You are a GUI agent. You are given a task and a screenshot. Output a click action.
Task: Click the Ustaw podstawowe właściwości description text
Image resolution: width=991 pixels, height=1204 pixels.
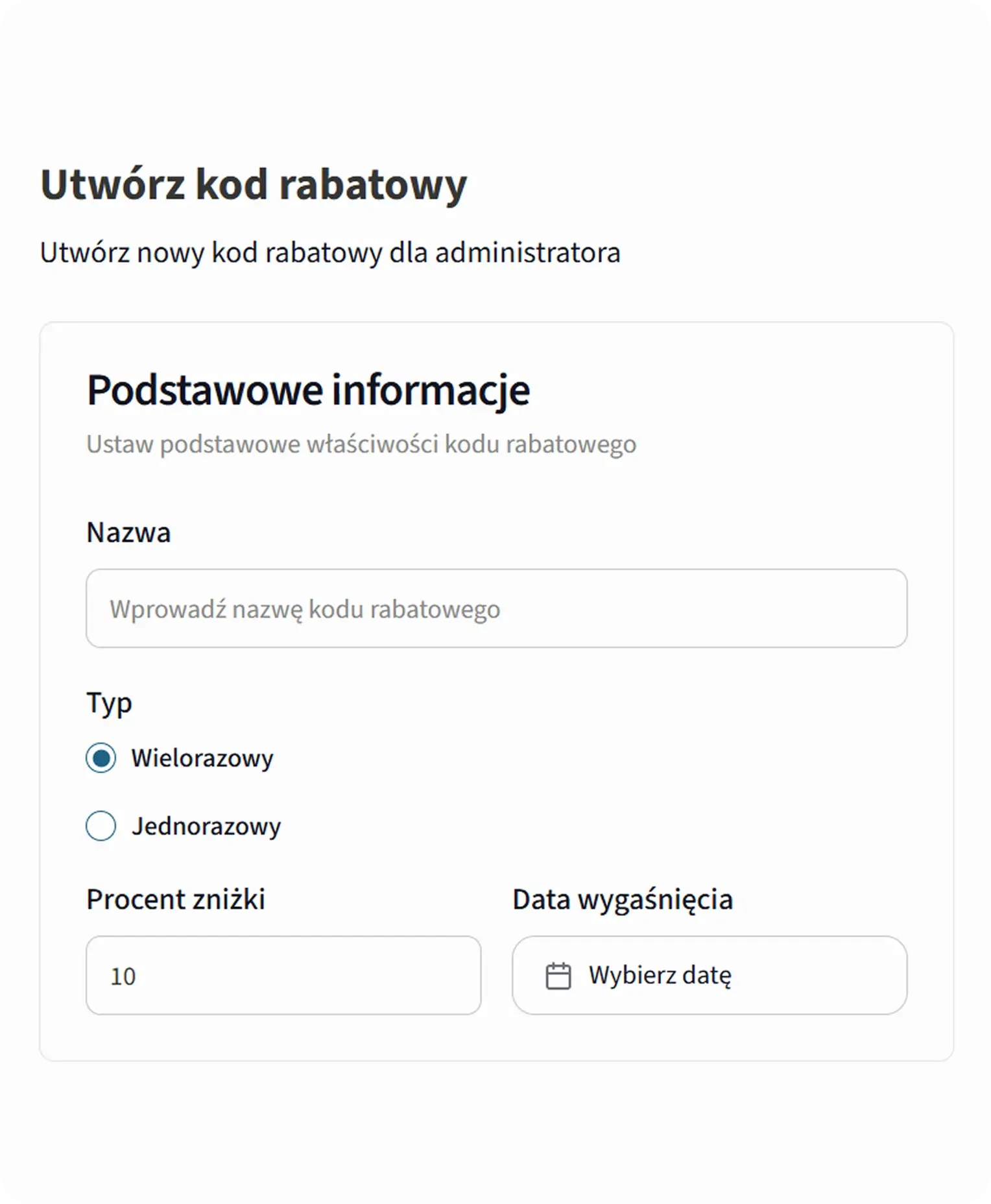[x=361, y=444]
